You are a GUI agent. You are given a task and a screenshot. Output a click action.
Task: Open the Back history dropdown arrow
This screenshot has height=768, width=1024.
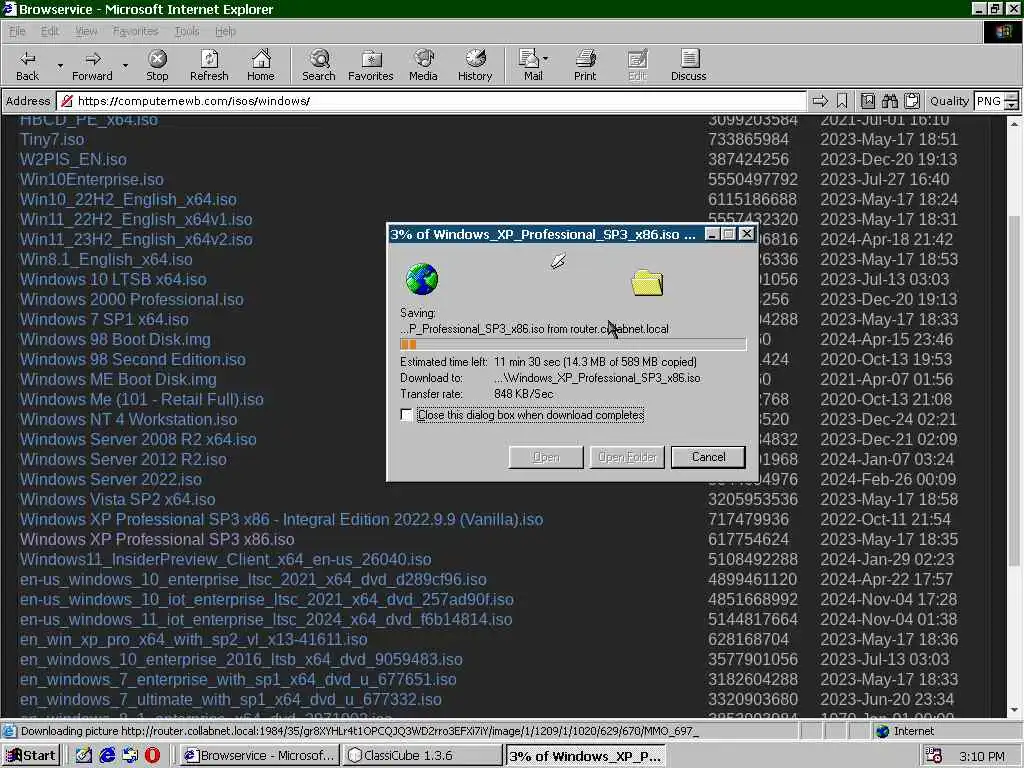[x=60, y=65]
